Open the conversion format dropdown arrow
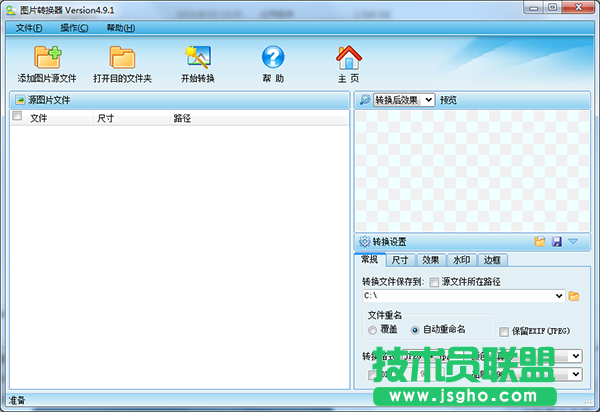This screenshot has height=412, width=600. click(x=576, y=356)
